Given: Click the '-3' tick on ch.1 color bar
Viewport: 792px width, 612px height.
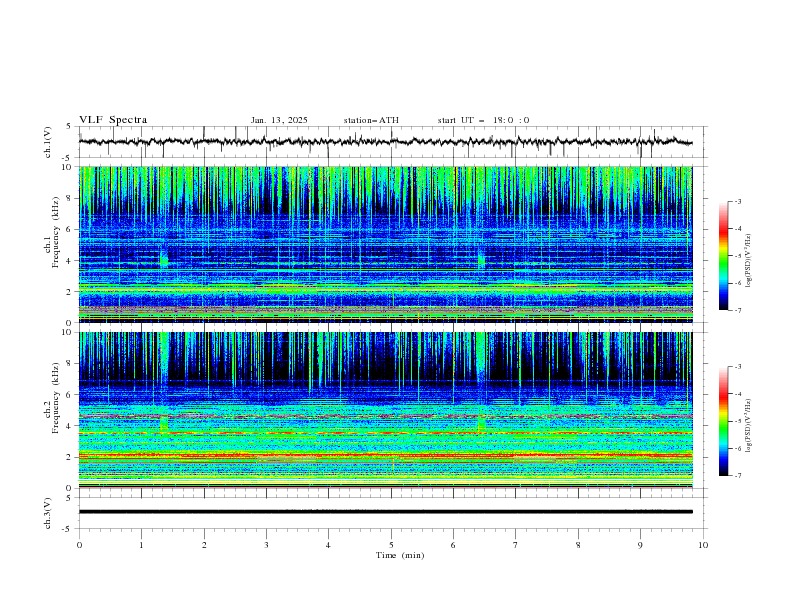Looking at the screenshot, I should 737,201.
